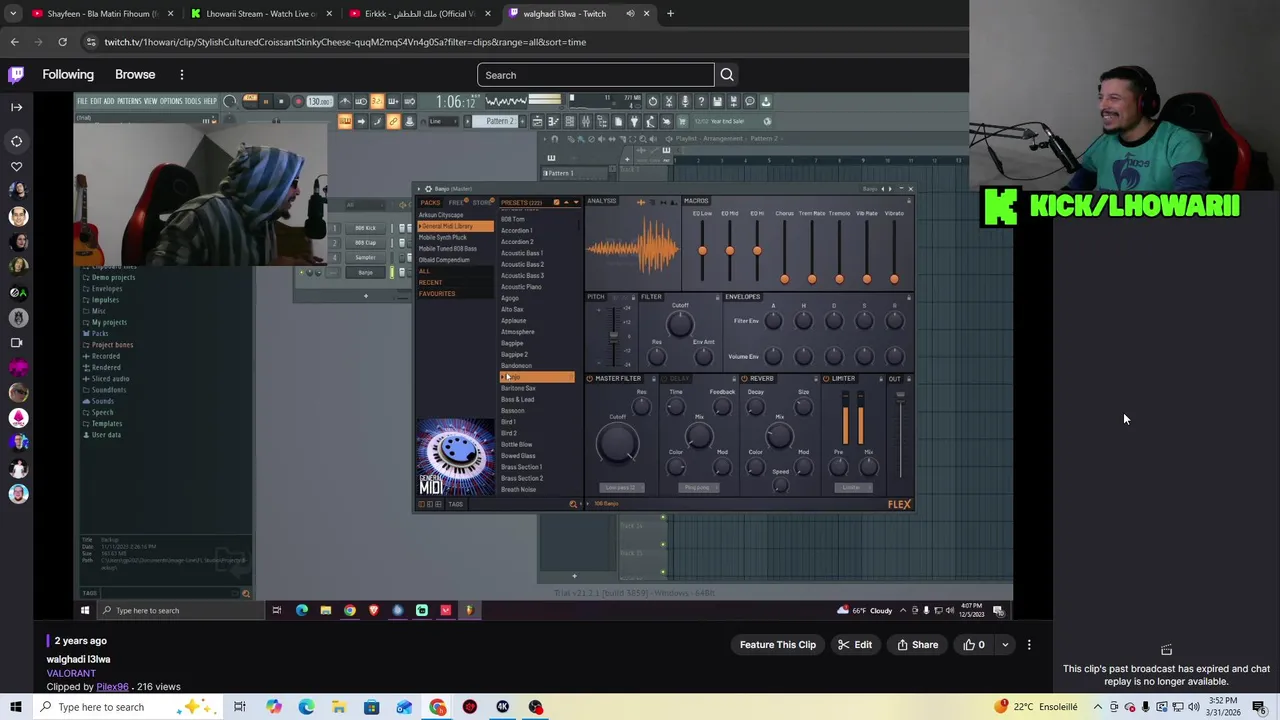Screen dimensions: 1280x720
Task: Switch to the STORE tab in FLEX
Action: point(482,202)
